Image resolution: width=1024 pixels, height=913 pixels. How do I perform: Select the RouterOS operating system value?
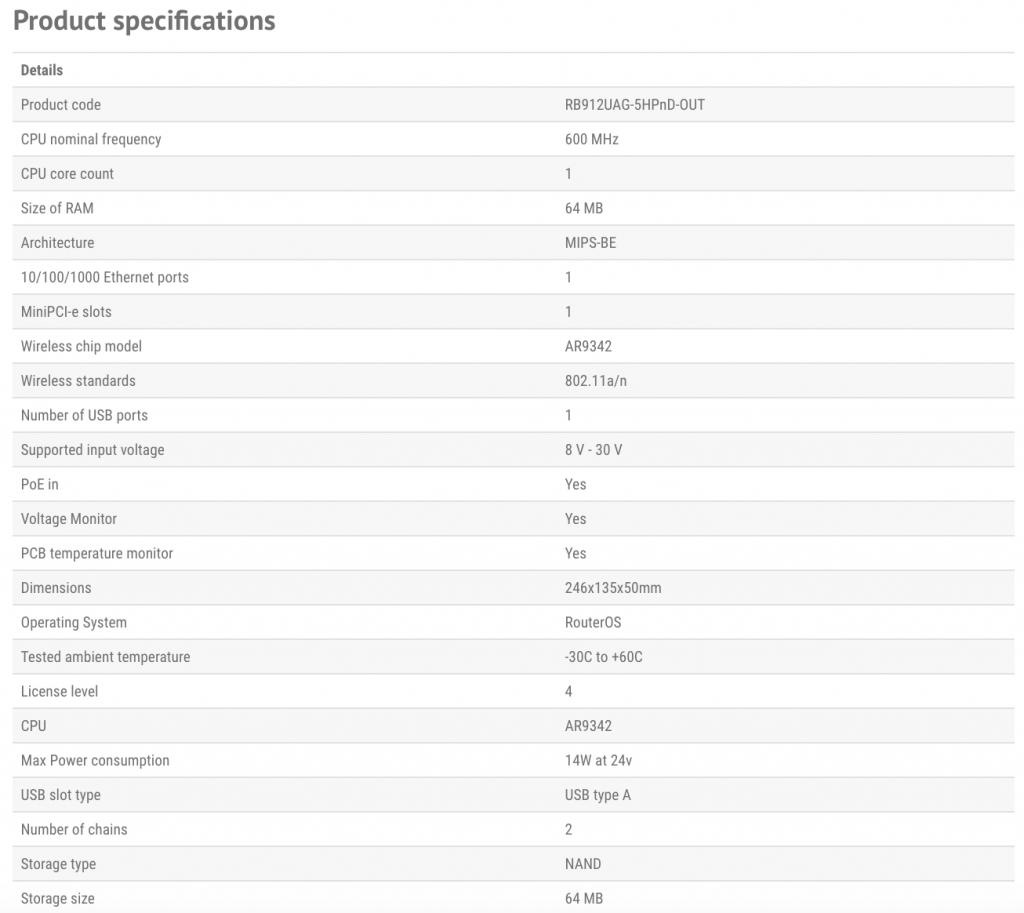(x=593, y=622)
